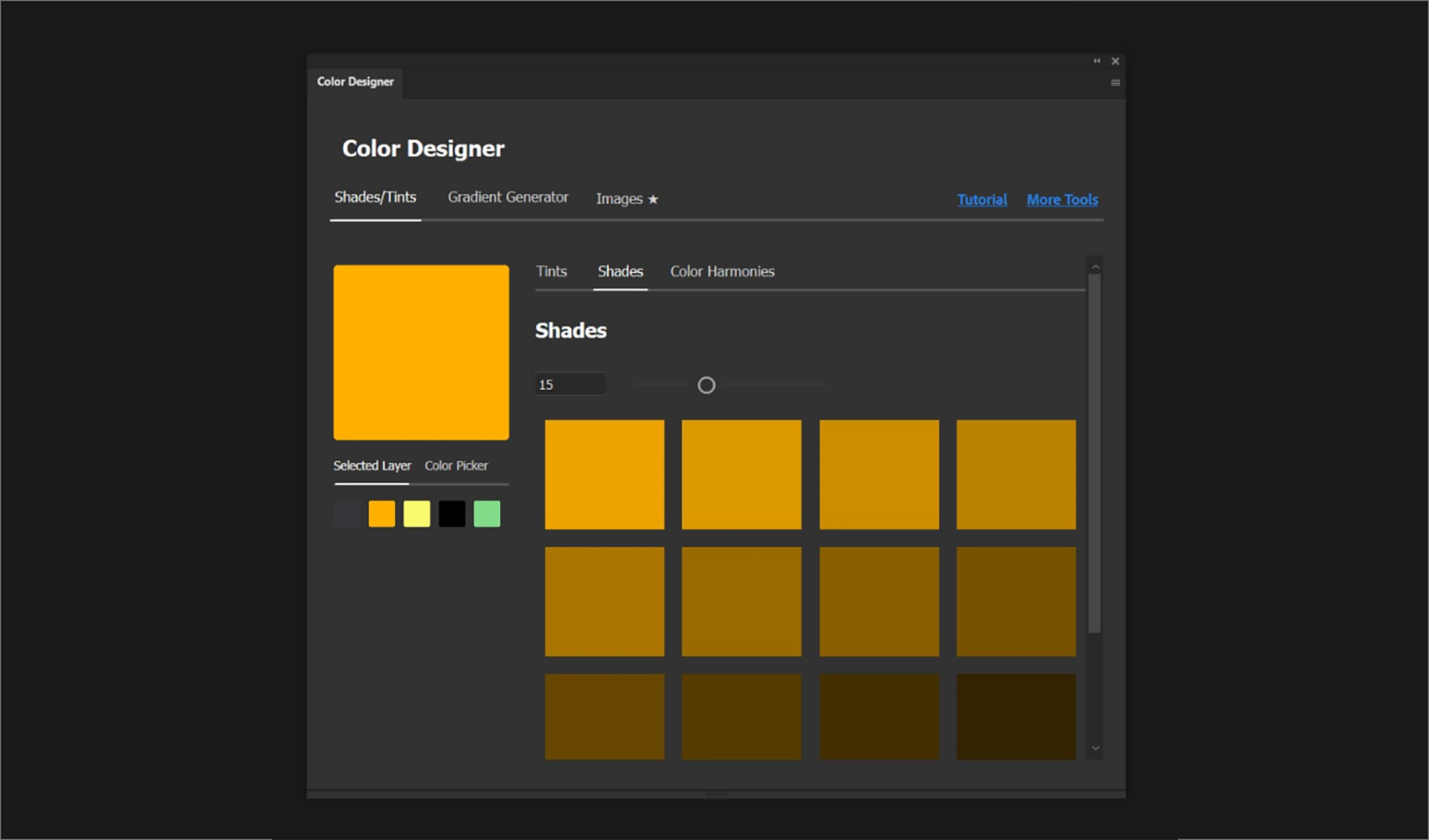Select the first shade in the top row
The image size is (1429, 840).
tap(604, 475)
